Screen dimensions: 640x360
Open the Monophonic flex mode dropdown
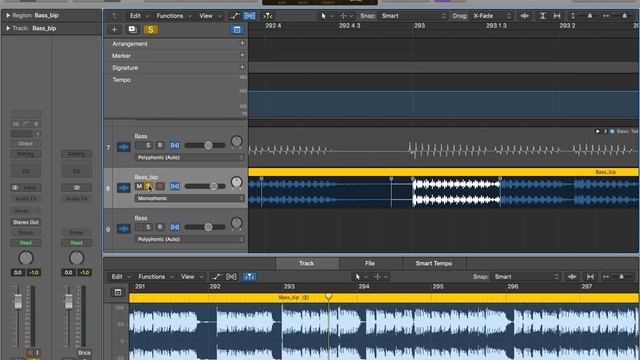pyautogui.click(x=189, y=198)
